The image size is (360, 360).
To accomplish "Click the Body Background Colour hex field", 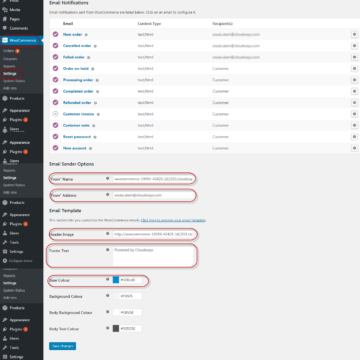I will coord(130,313).
